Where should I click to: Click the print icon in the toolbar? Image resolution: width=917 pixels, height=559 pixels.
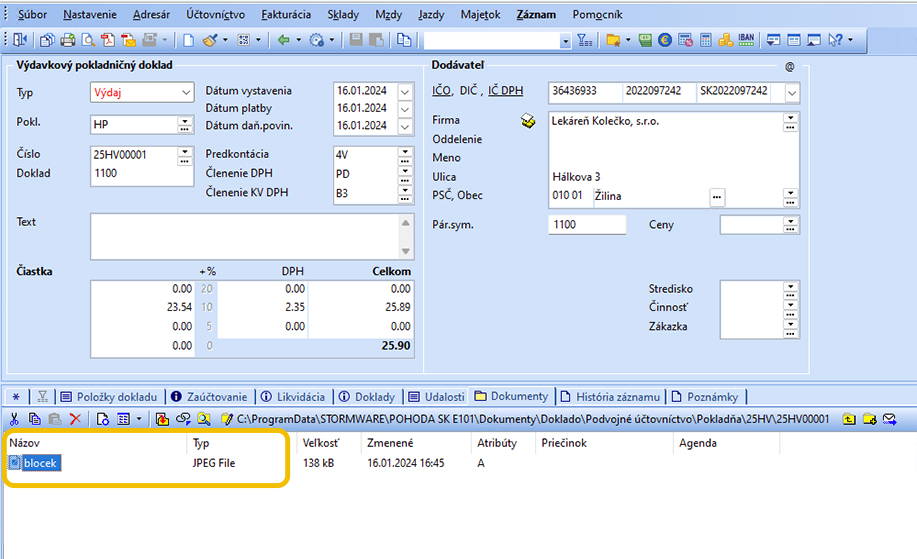pos(68,40)
